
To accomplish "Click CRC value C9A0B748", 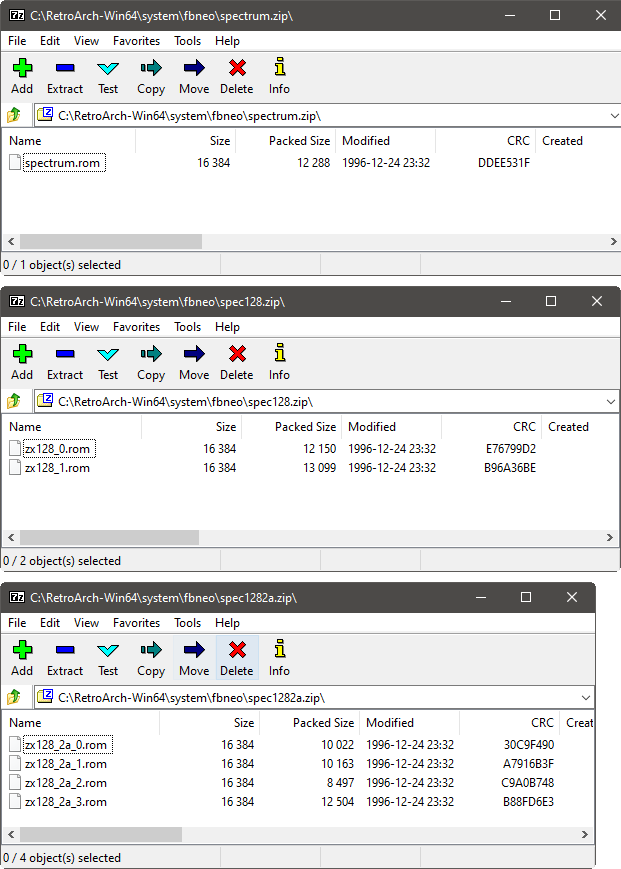I will [x=527, y=783].
